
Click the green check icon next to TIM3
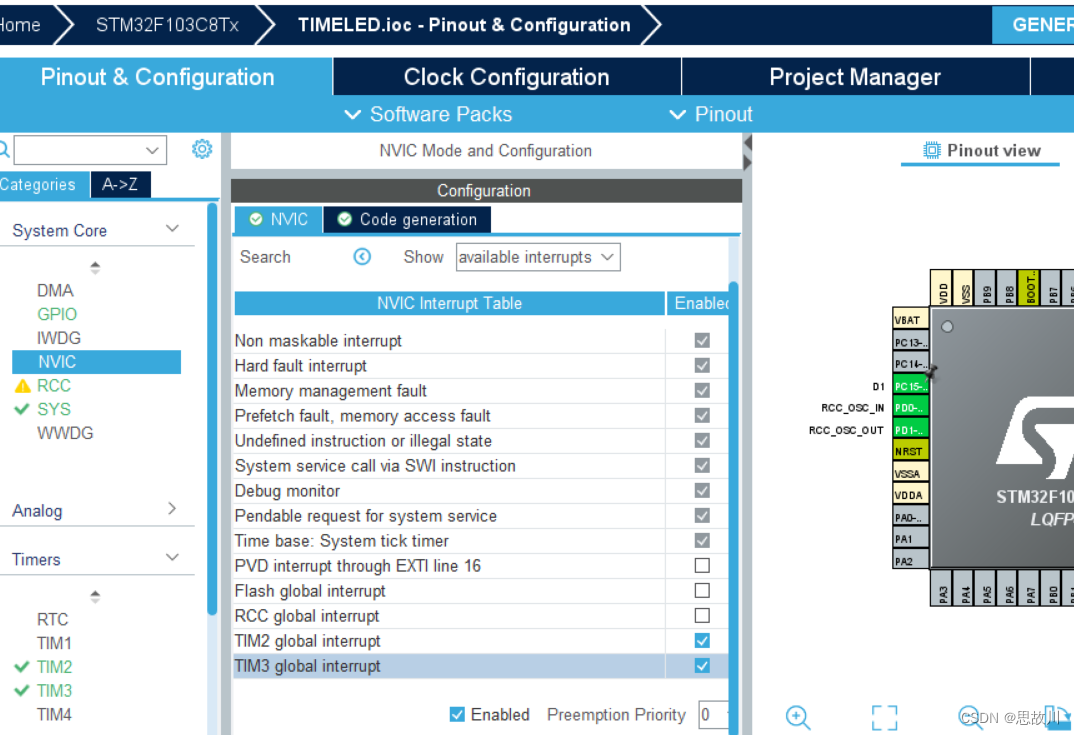click(x=22, y=690)
